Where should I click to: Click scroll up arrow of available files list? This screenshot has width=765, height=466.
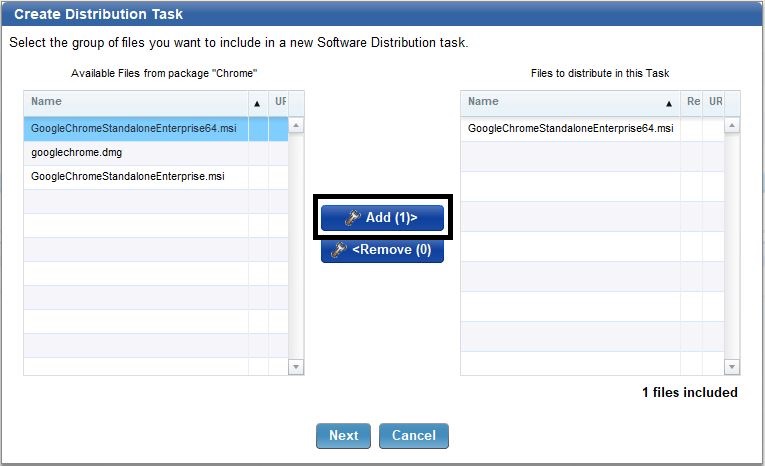click(x=296, y=125)
